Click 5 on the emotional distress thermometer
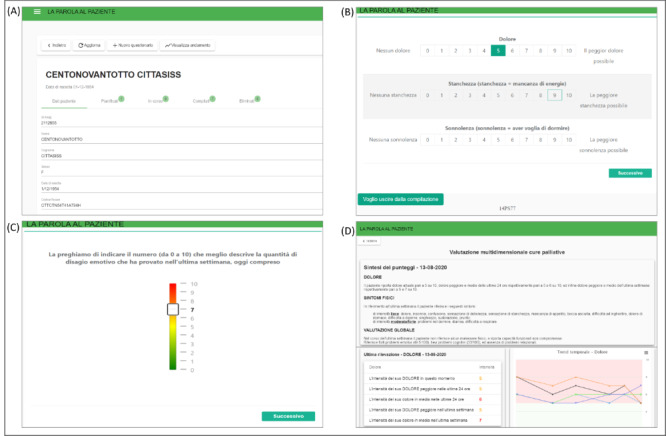Viewport: 666px width, 436px height. (x=192, y=327)
